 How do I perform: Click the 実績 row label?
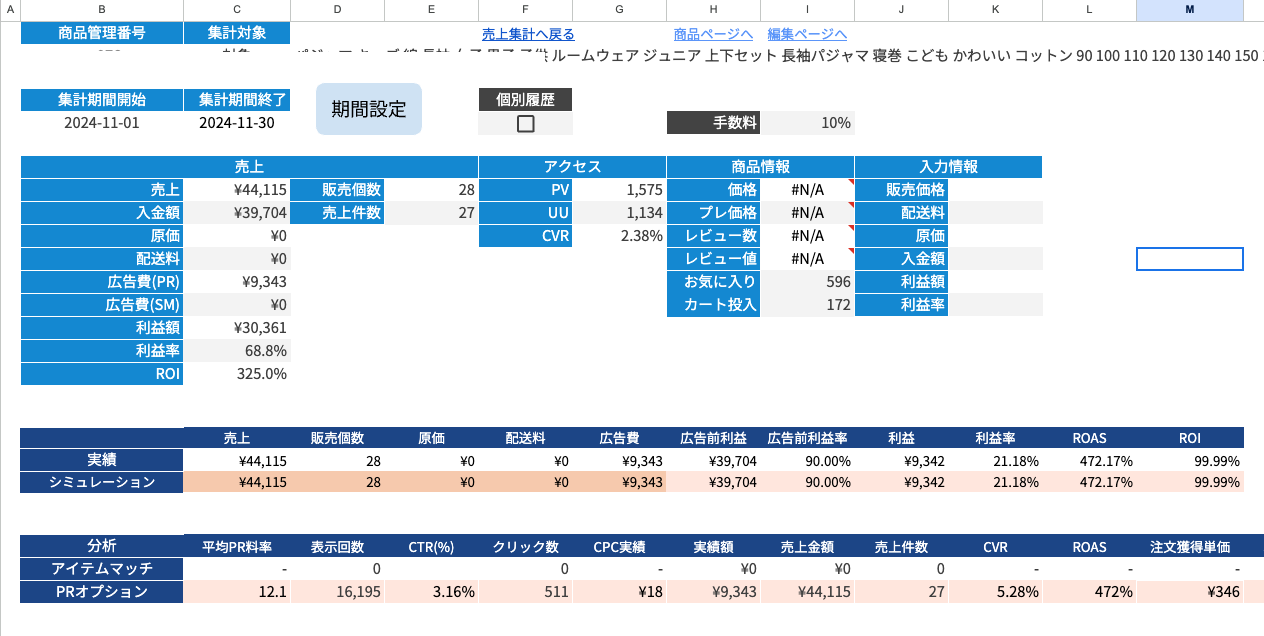coord(102,460)
